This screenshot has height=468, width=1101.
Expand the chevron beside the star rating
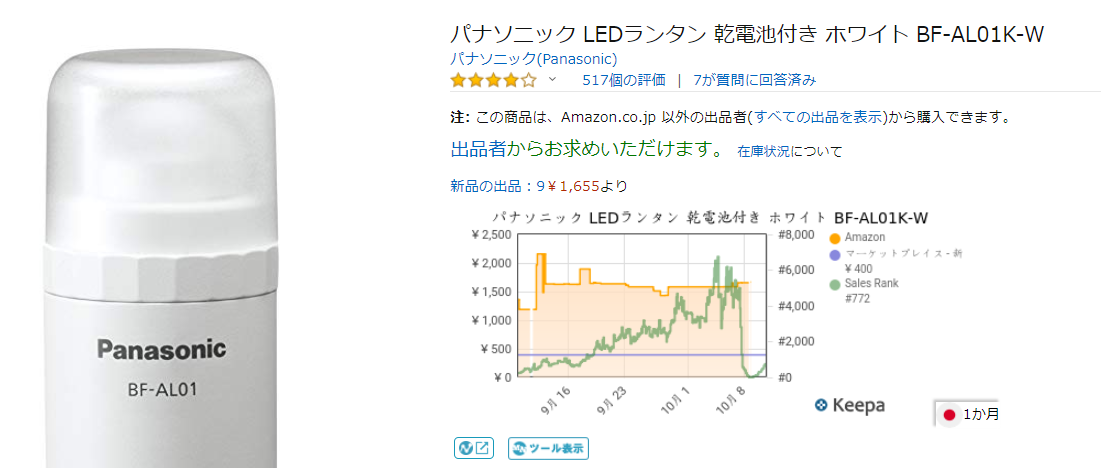552,79
